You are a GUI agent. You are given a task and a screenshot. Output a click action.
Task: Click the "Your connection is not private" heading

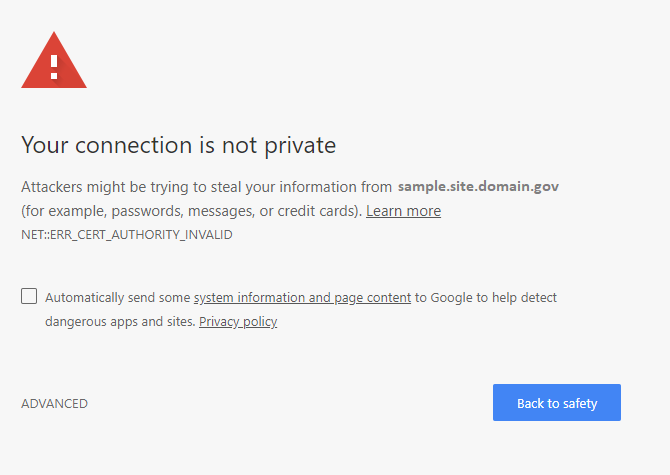(x=178, y=145)
